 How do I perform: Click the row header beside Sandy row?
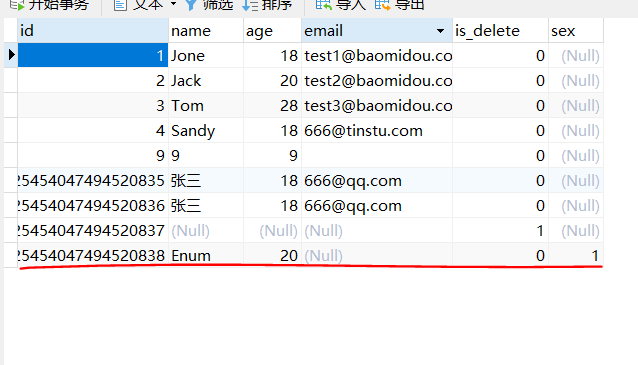pos(11,131)
